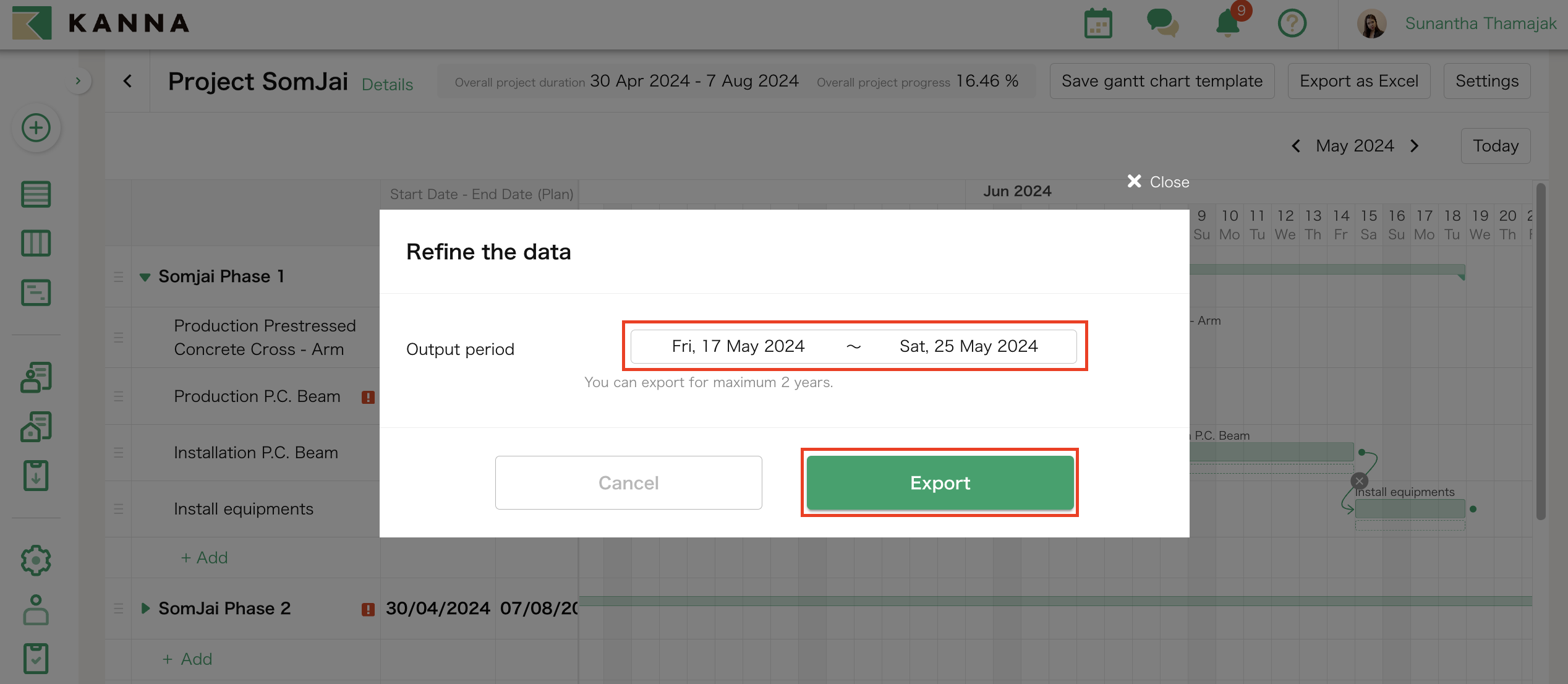Open the settings gear in the sidebar
Image resolution: width=1568 pixels, height=684 pixels.
(35, 561)
